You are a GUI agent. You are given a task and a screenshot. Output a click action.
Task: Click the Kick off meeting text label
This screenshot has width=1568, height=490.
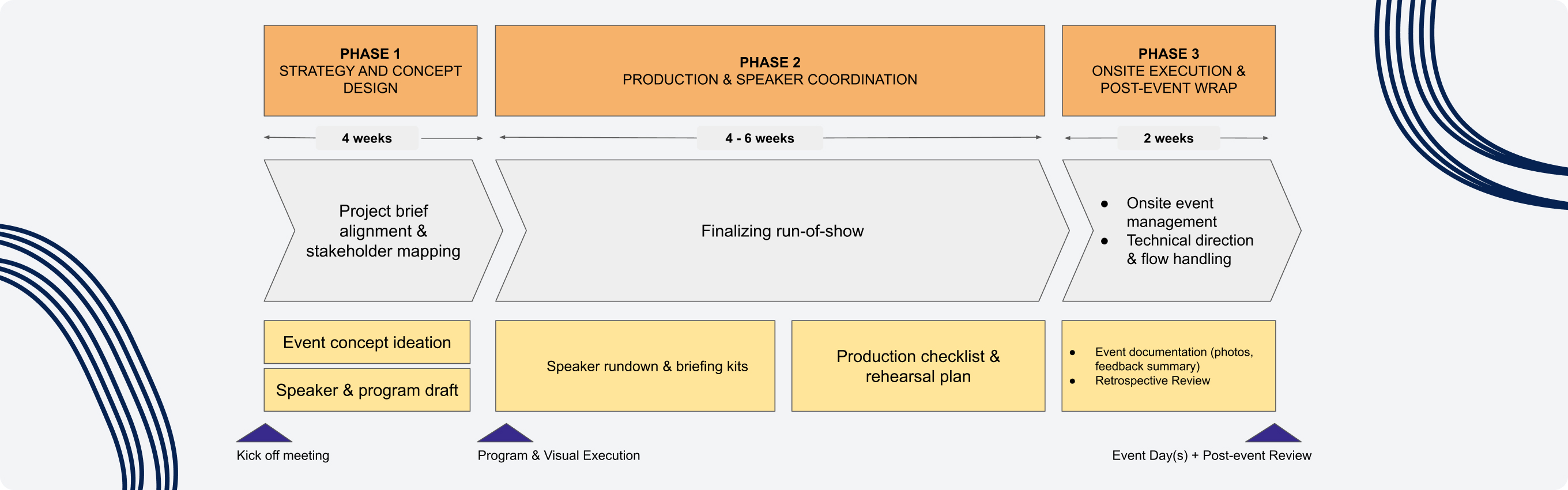(282, 455)
